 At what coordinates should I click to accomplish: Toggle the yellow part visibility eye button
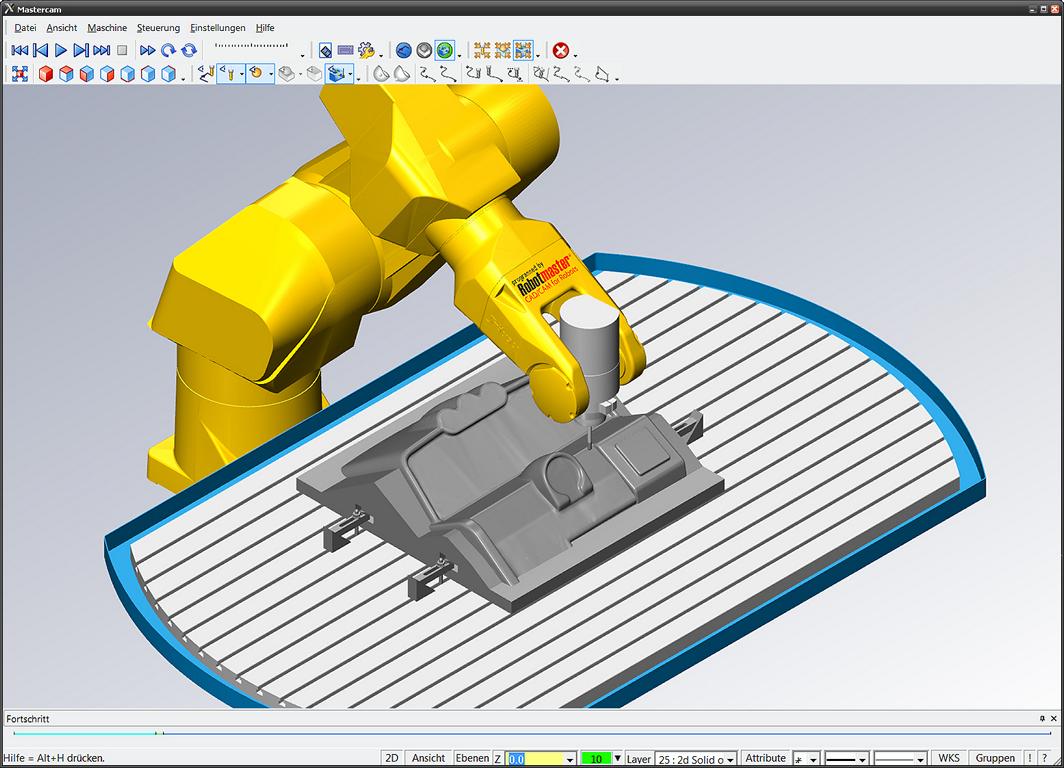pyautogui.click(x=256, y=74)
